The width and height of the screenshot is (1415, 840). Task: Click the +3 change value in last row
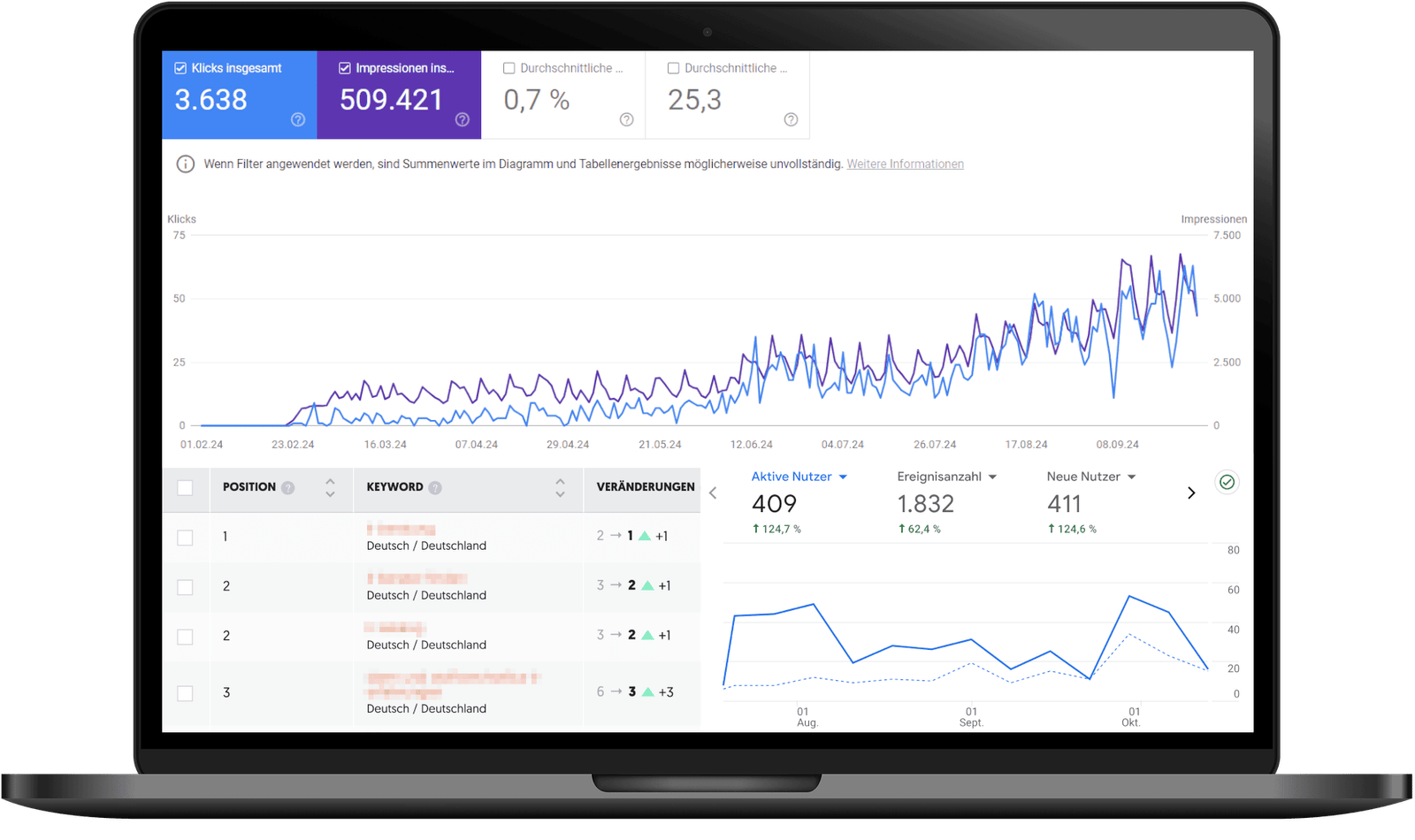tap(666, 691)
